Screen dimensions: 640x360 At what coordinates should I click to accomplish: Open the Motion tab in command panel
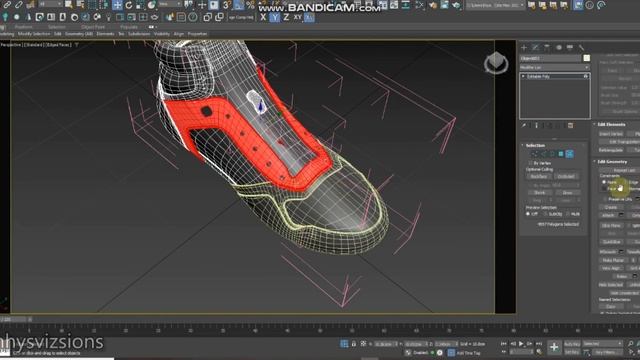click(559, 48)
